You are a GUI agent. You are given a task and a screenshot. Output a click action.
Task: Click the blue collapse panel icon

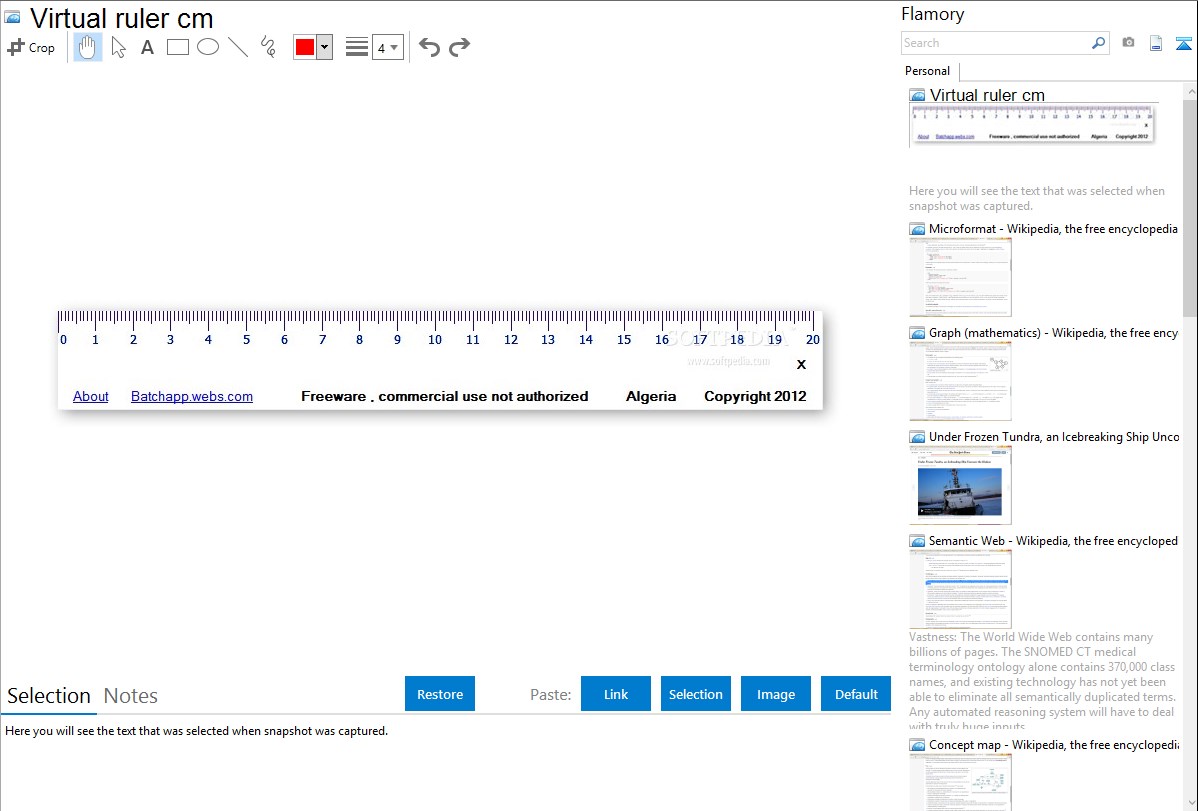1183,44
